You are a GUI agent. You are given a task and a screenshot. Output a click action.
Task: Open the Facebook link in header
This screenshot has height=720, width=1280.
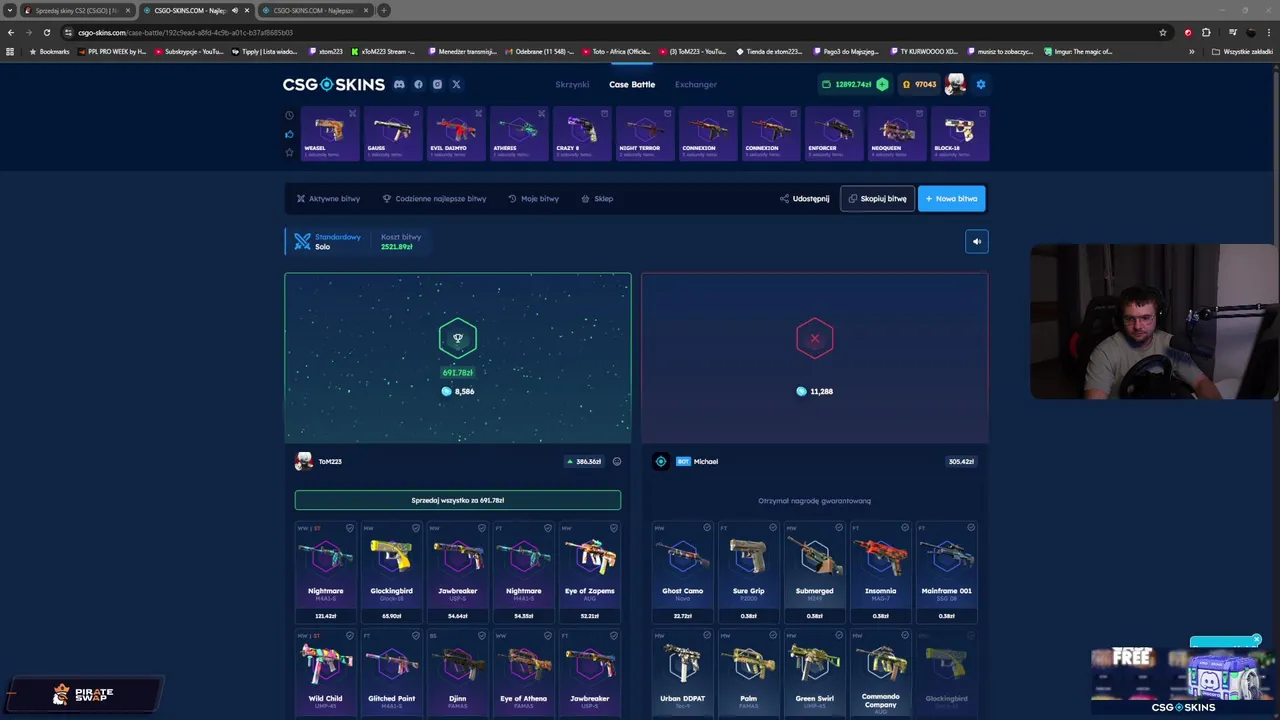click(x=418, y=84)
